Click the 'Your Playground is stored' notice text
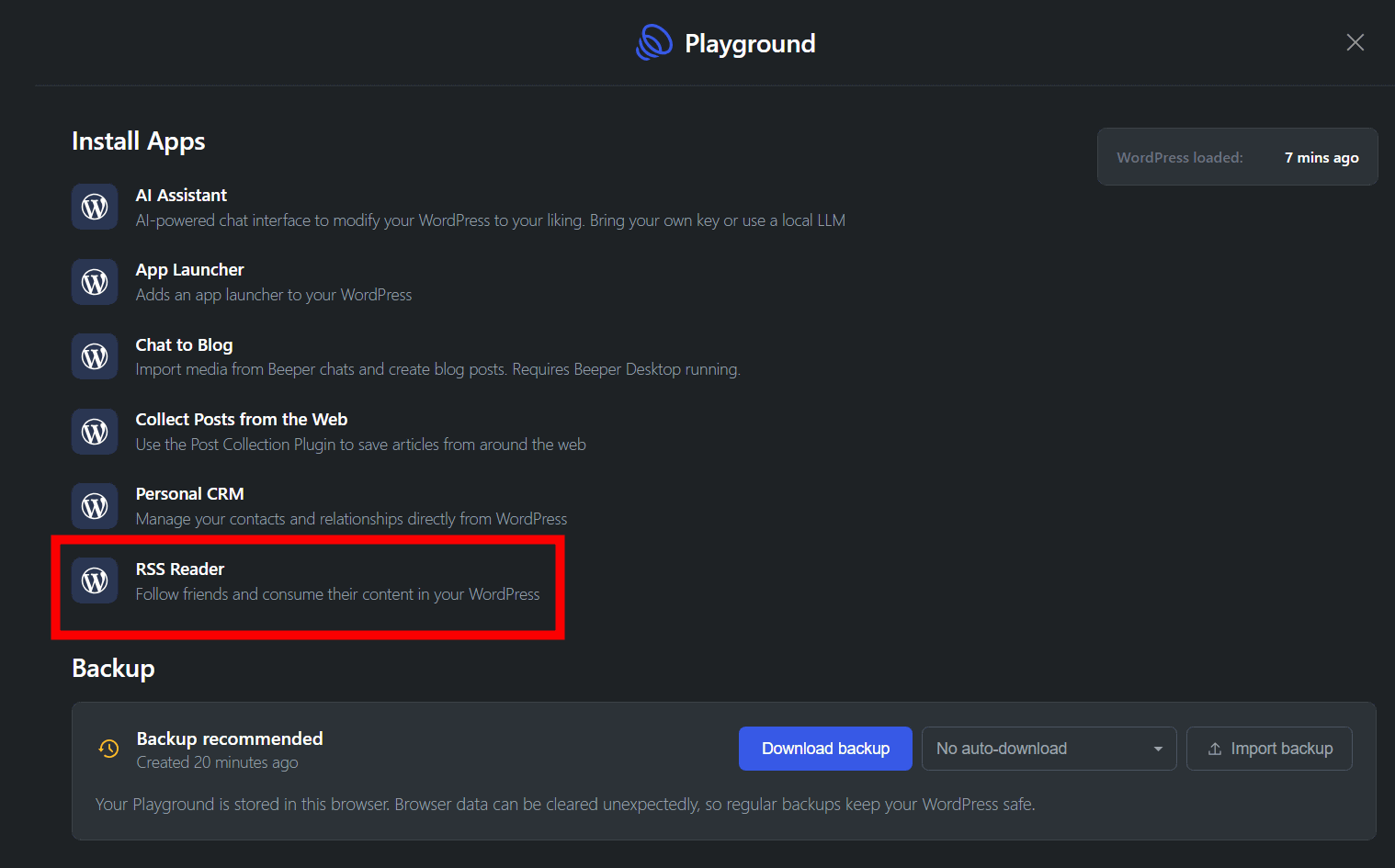 (565, 805)
